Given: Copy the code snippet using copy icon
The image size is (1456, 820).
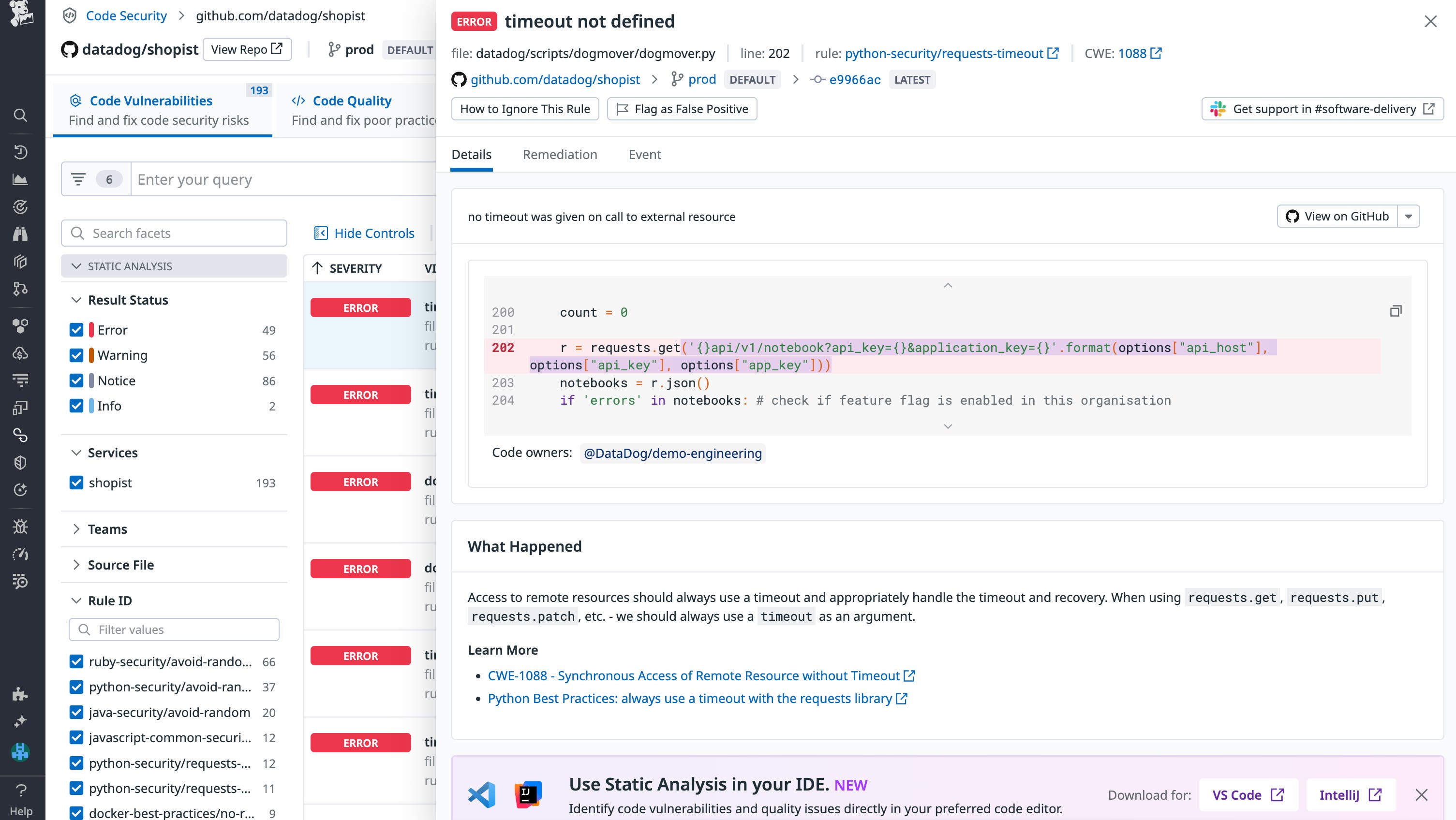Looking at the screenshot, I should pos(1396,311).
